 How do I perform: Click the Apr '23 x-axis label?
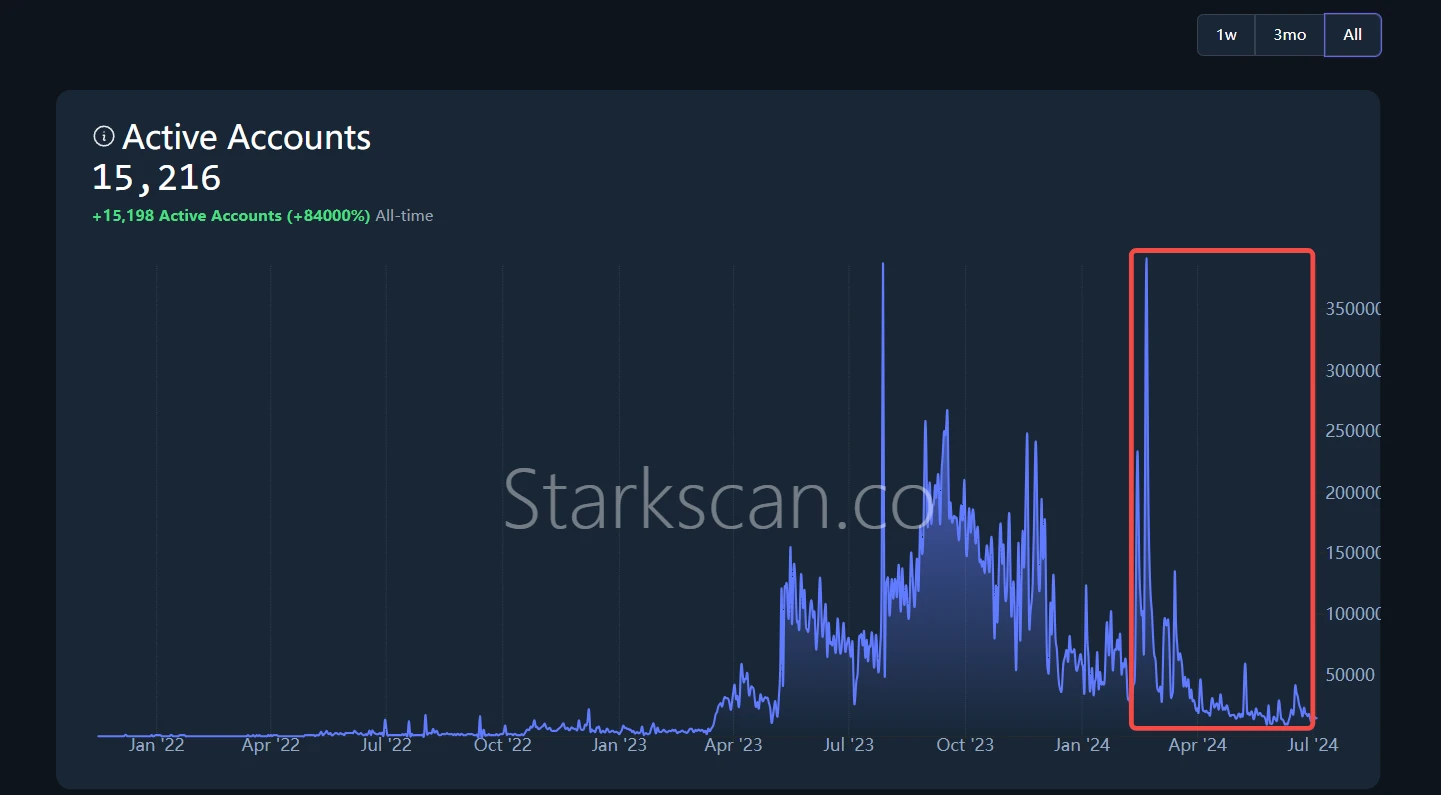pyautogui.click(x=734, y=745)
